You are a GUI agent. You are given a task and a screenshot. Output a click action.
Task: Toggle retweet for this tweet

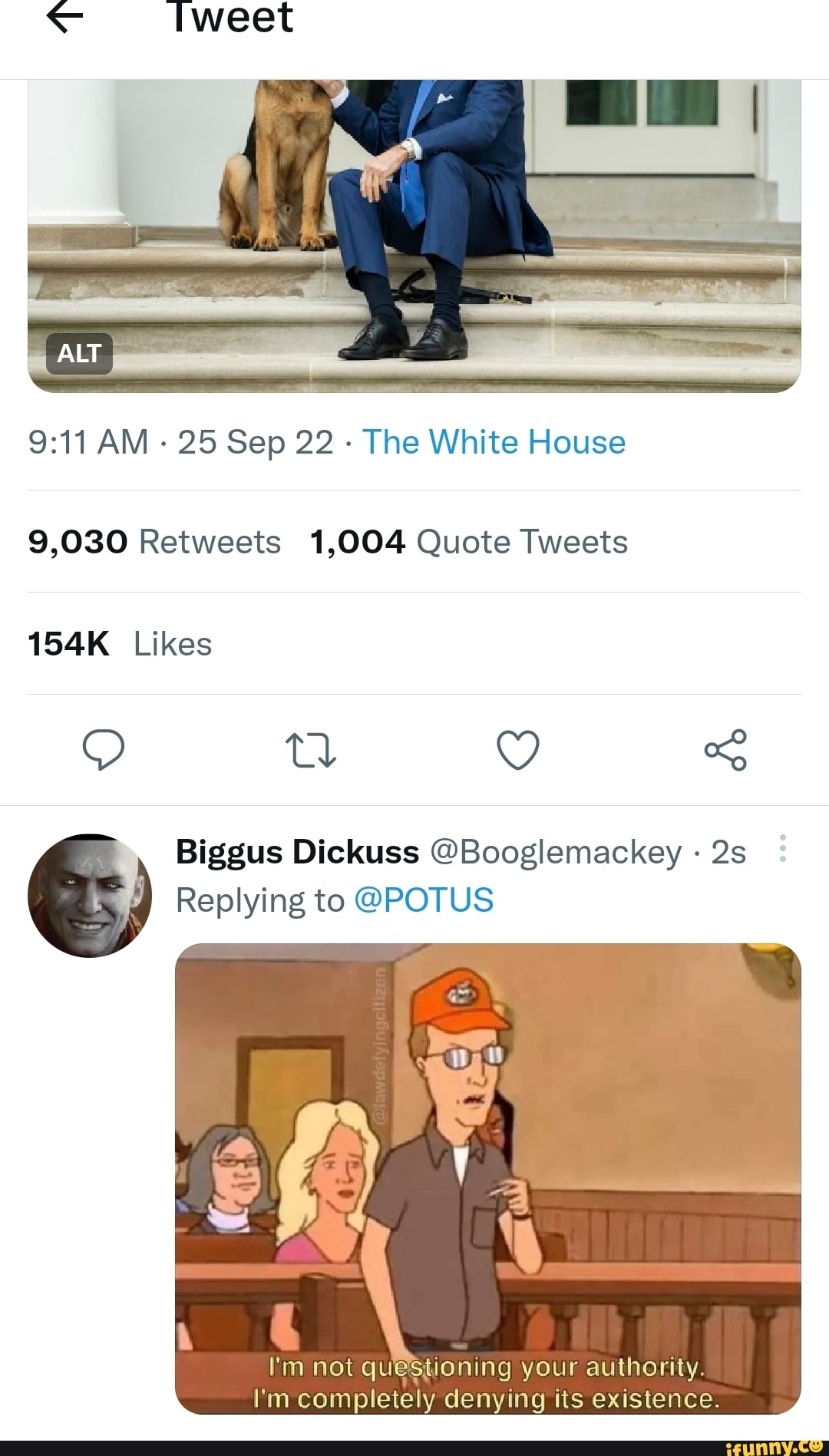click(x=310, y=751)
